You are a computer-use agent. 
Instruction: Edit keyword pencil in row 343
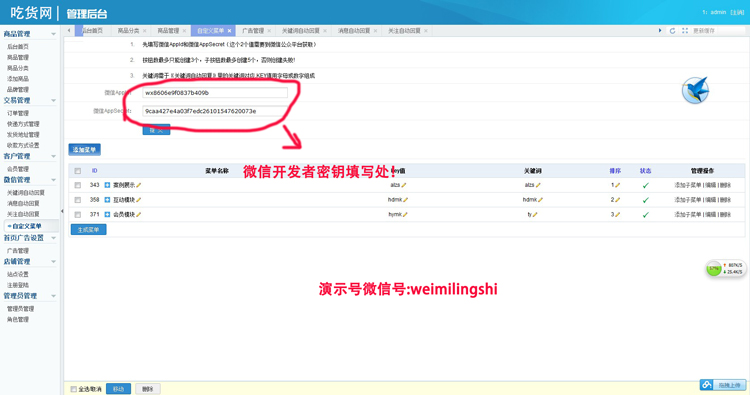click(x=538, y=185)
